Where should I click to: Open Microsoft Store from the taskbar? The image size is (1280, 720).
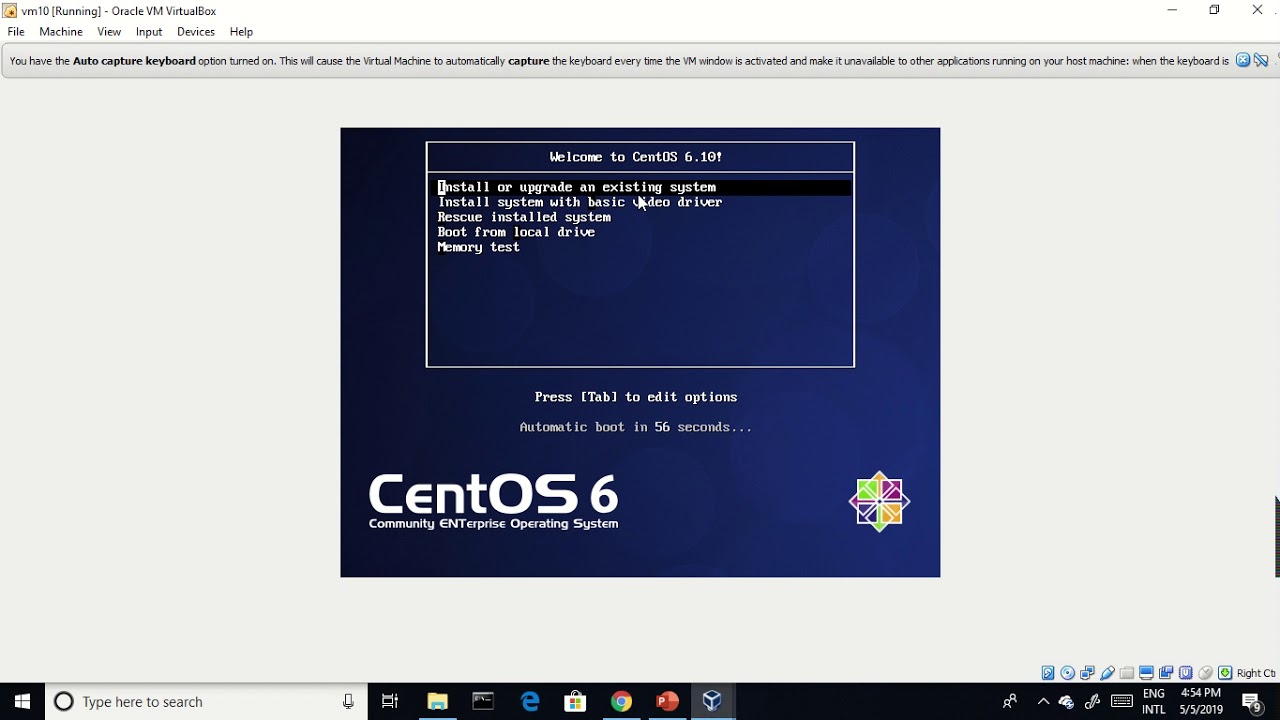(575, 702)
